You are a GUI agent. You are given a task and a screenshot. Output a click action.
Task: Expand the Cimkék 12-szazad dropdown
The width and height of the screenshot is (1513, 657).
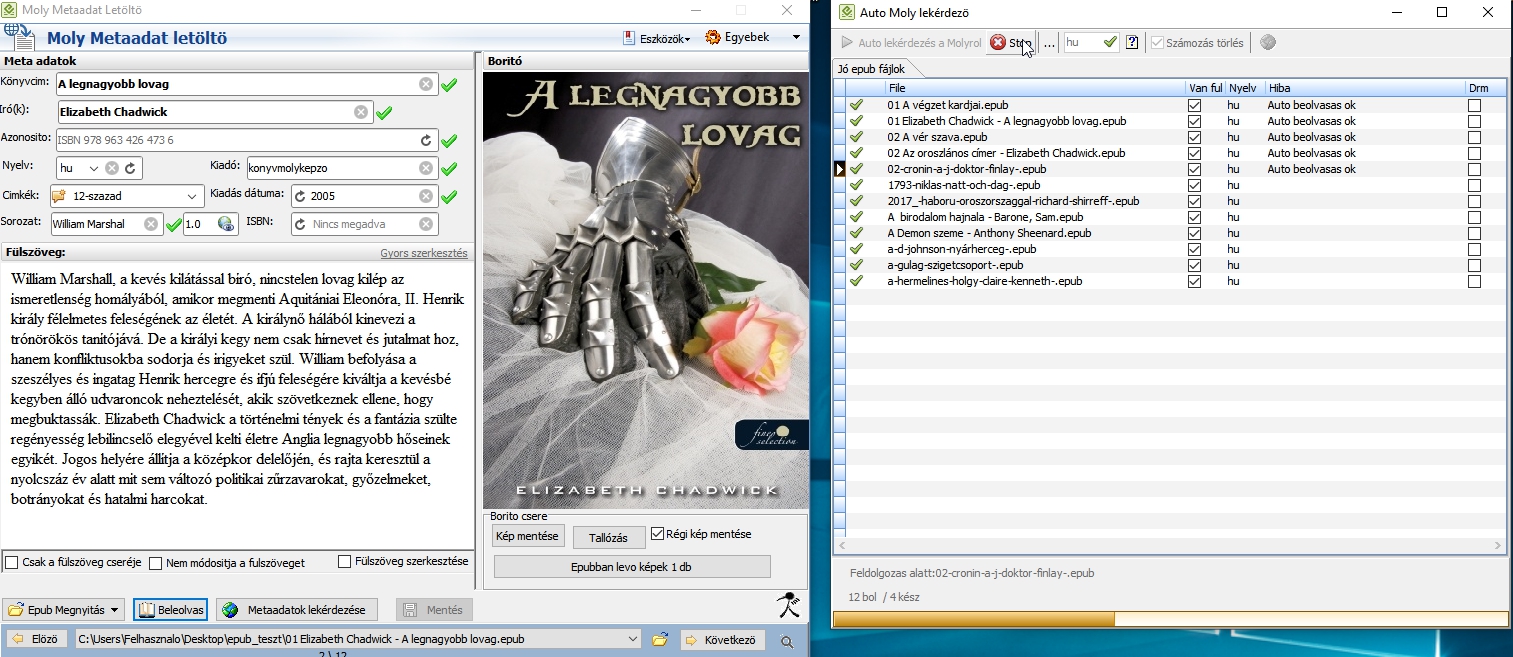tap(193, 196)
